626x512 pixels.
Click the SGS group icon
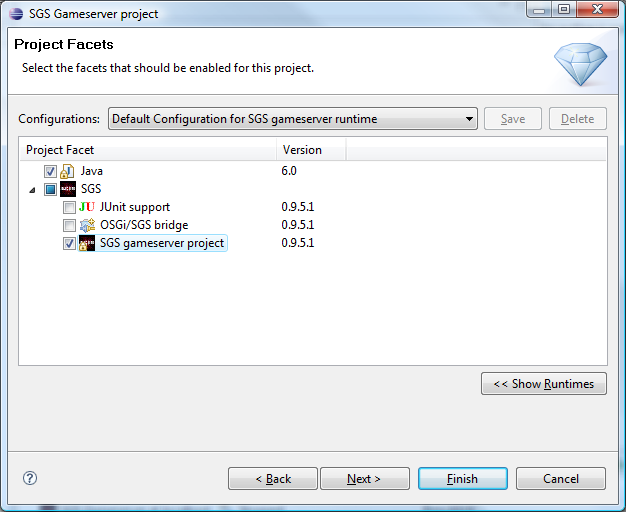tap(68, 189)
